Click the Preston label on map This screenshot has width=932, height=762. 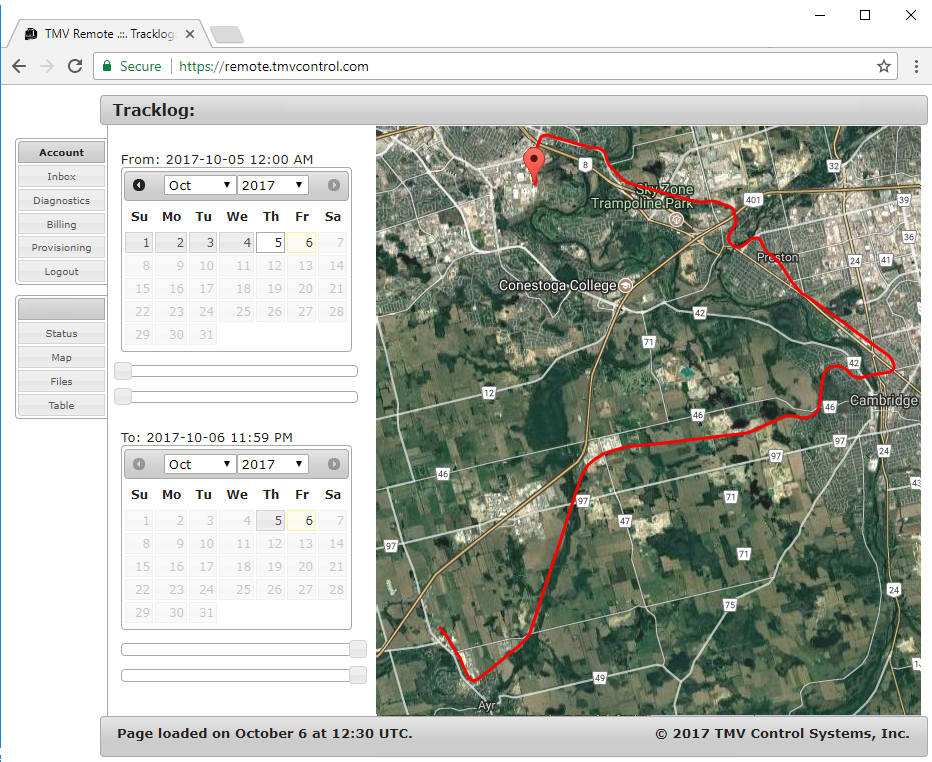point(777,257)
